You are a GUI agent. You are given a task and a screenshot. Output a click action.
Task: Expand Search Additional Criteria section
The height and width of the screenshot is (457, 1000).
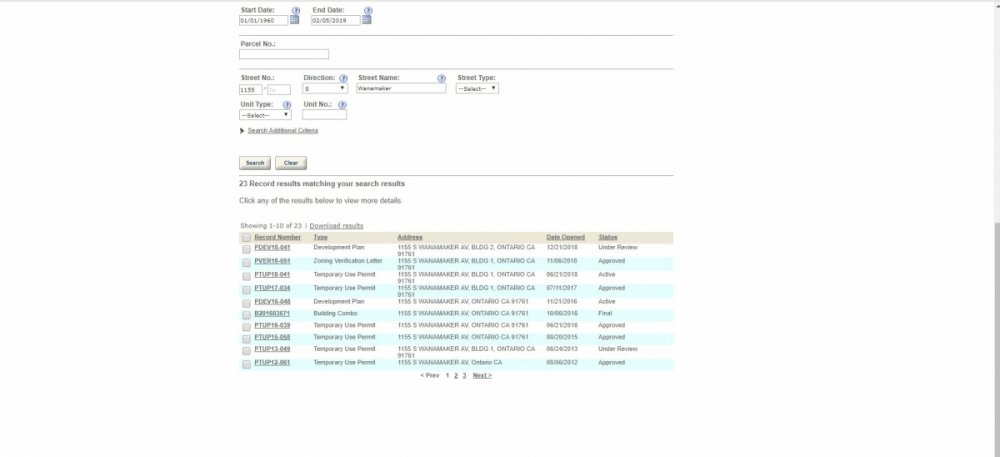283,131
